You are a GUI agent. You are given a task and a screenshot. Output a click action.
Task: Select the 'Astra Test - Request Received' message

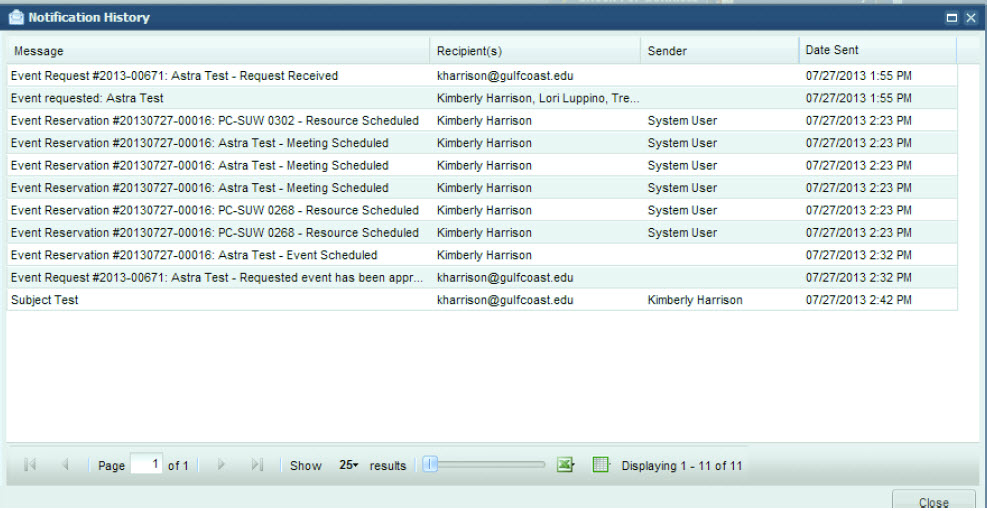[174, 76]
